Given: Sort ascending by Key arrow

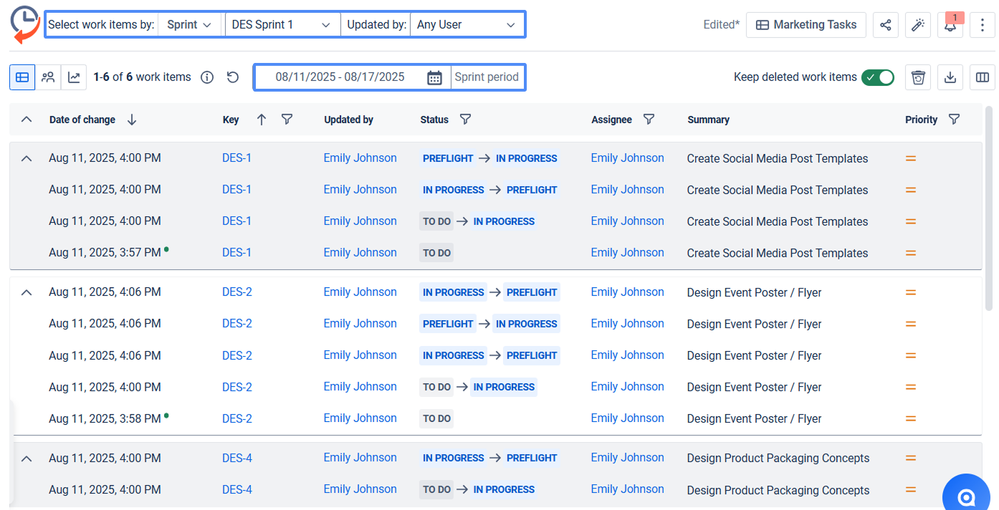Looking at the screenshot, I should coord(261,119).
